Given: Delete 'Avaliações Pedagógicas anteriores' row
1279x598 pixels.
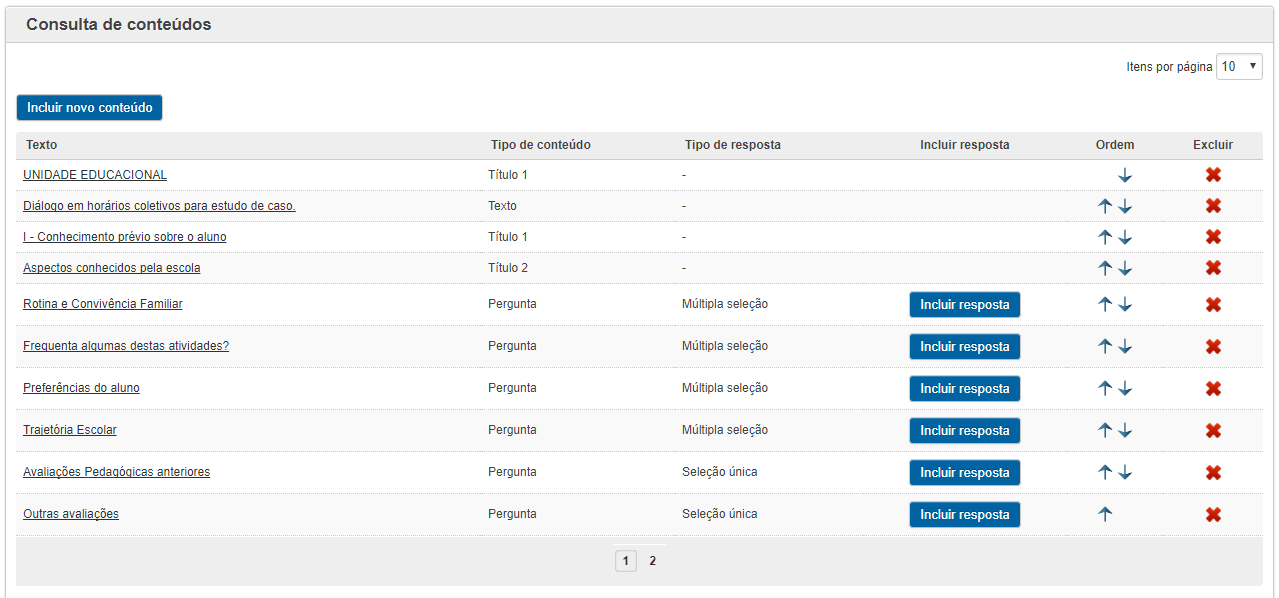Looking at the screenshot, I should coord(1213,473).
